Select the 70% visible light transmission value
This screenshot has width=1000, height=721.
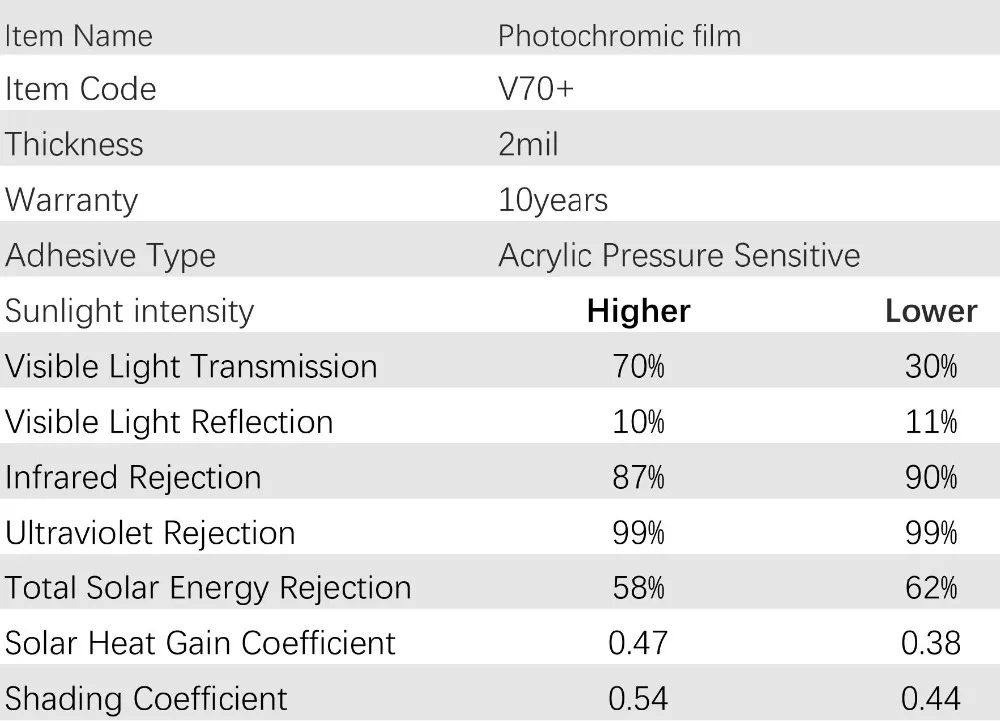[x=638, y=367]
